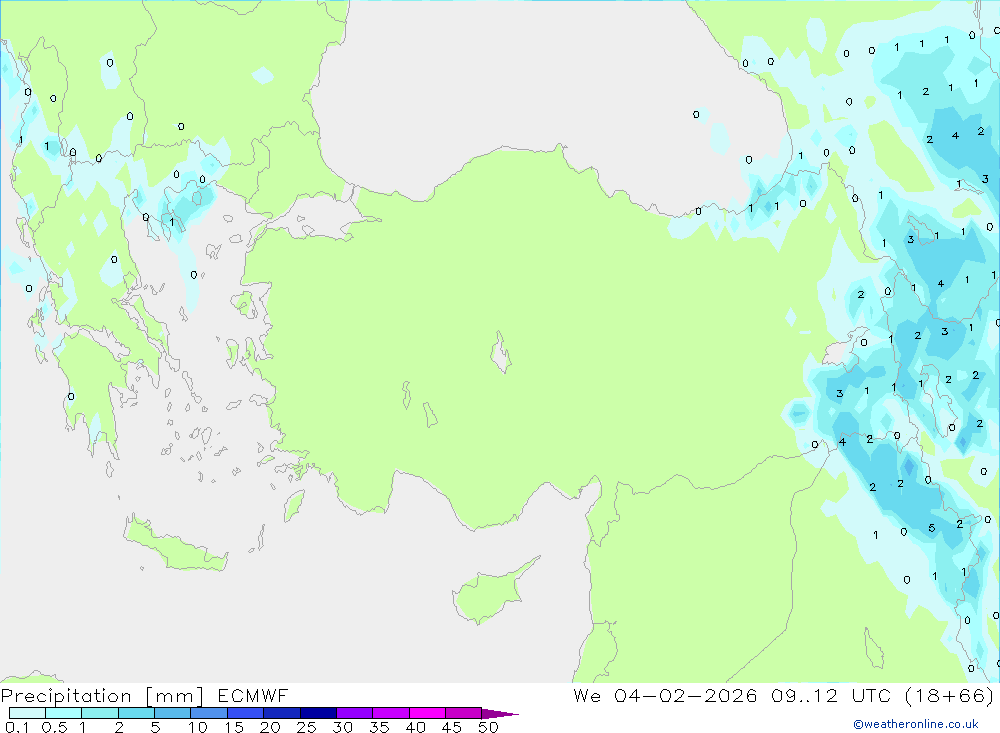This screenshot has width=1000, height=733.
Task: Click the "ECMWF" model label
Action: click(253, 695)
